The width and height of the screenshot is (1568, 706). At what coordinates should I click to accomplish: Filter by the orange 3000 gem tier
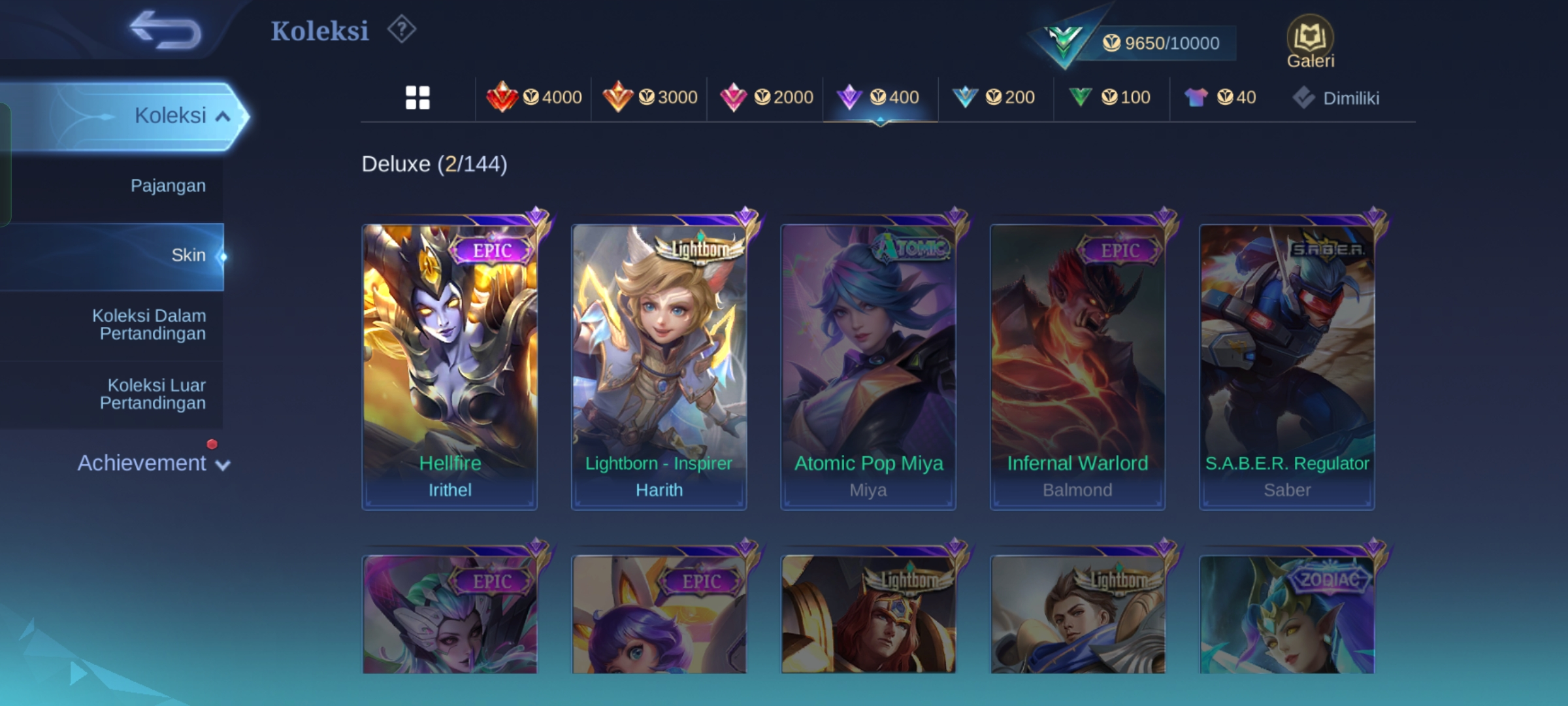(x=649, y=97)
